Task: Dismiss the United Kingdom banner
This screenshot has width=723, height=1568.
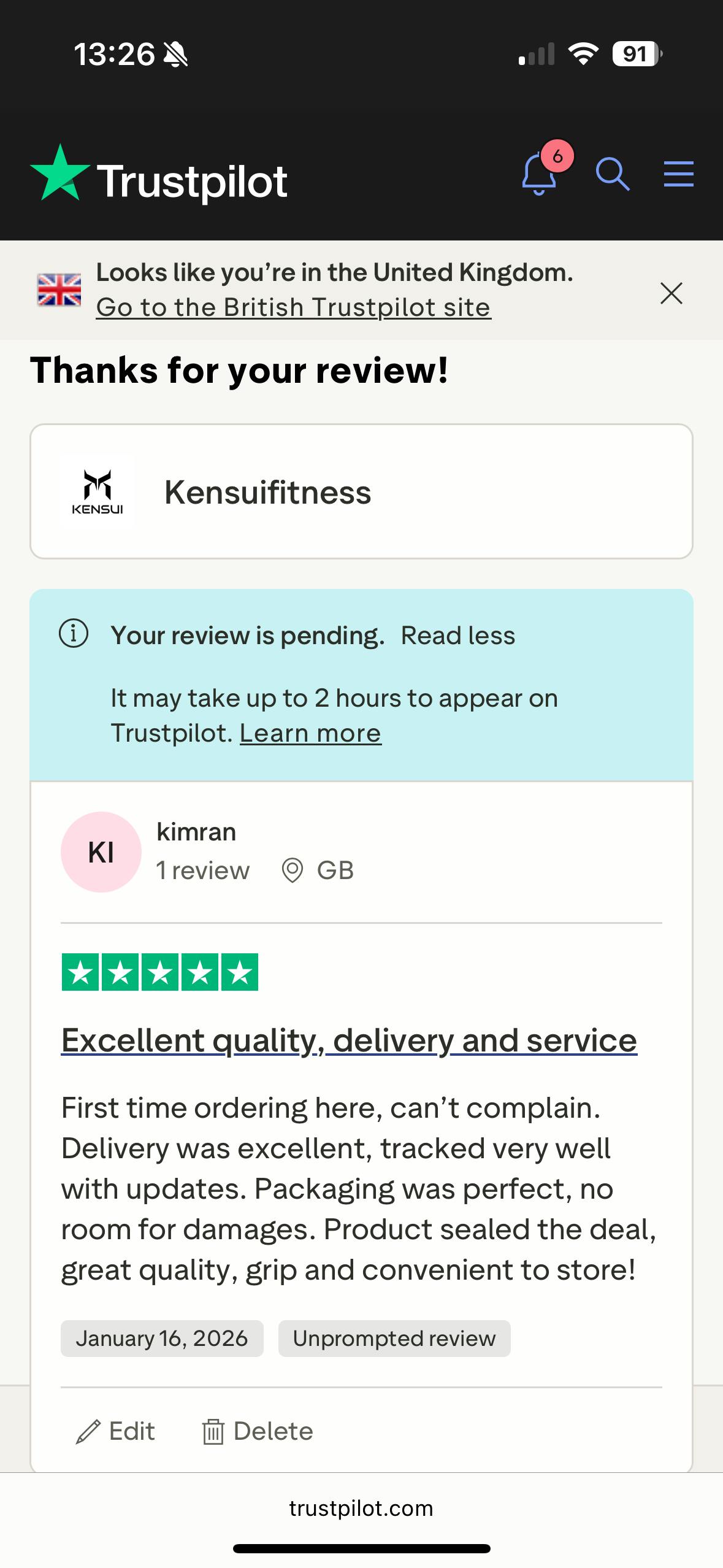Action: click(x=671, y=293)
